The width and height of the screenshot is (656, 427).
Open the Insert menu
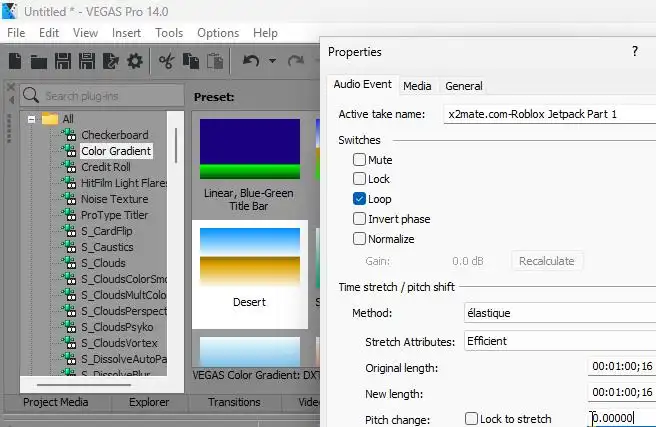point(126,33)
